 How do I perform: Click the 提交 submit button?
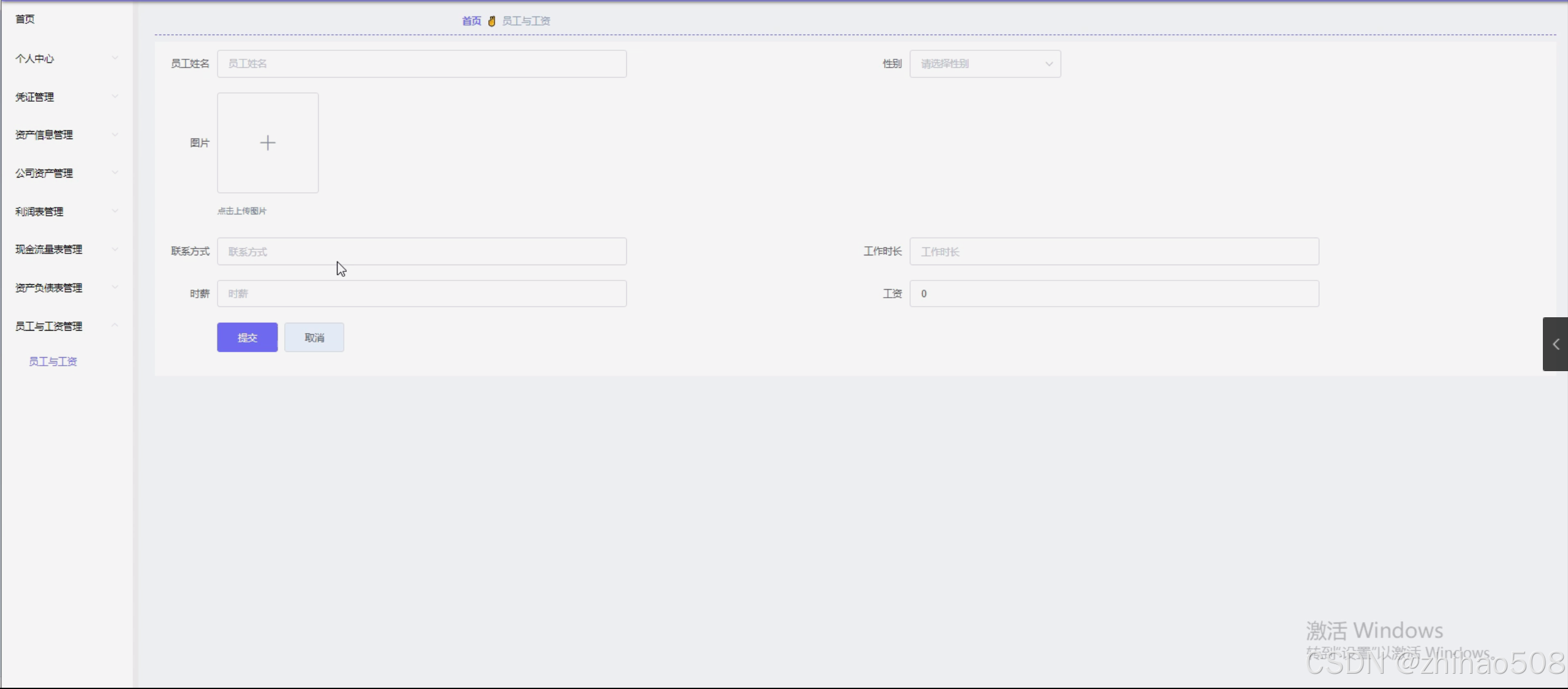coord(247,337)
